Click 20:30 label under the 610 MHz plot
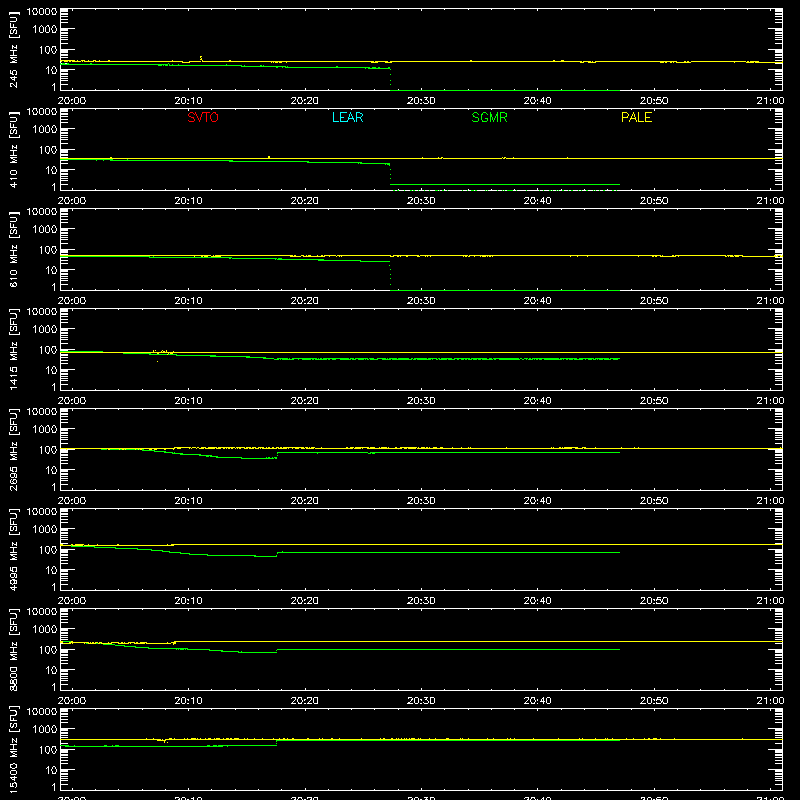Screen dimensions: 800x800 point(421,301)
